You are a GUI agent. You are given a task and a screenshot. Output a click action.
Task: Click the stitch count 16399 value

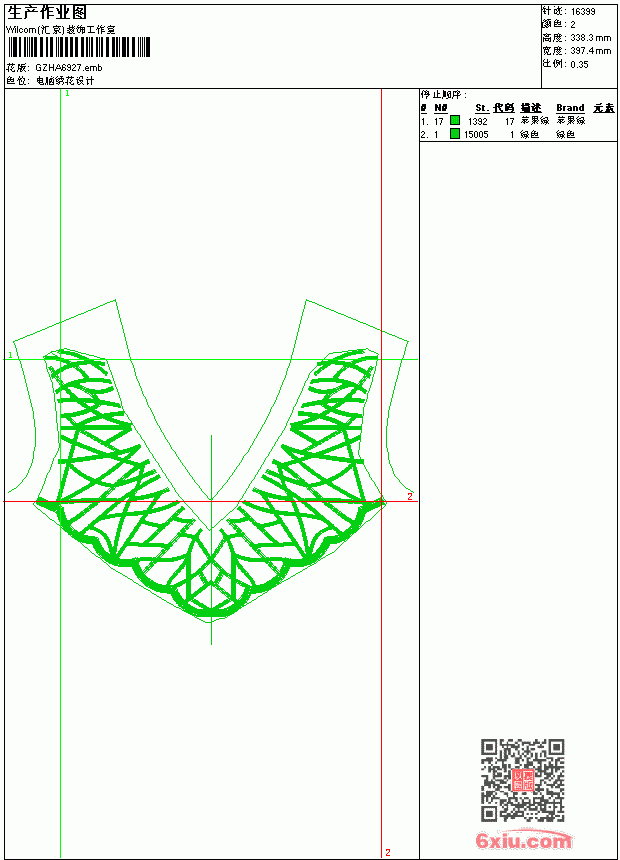583,12
